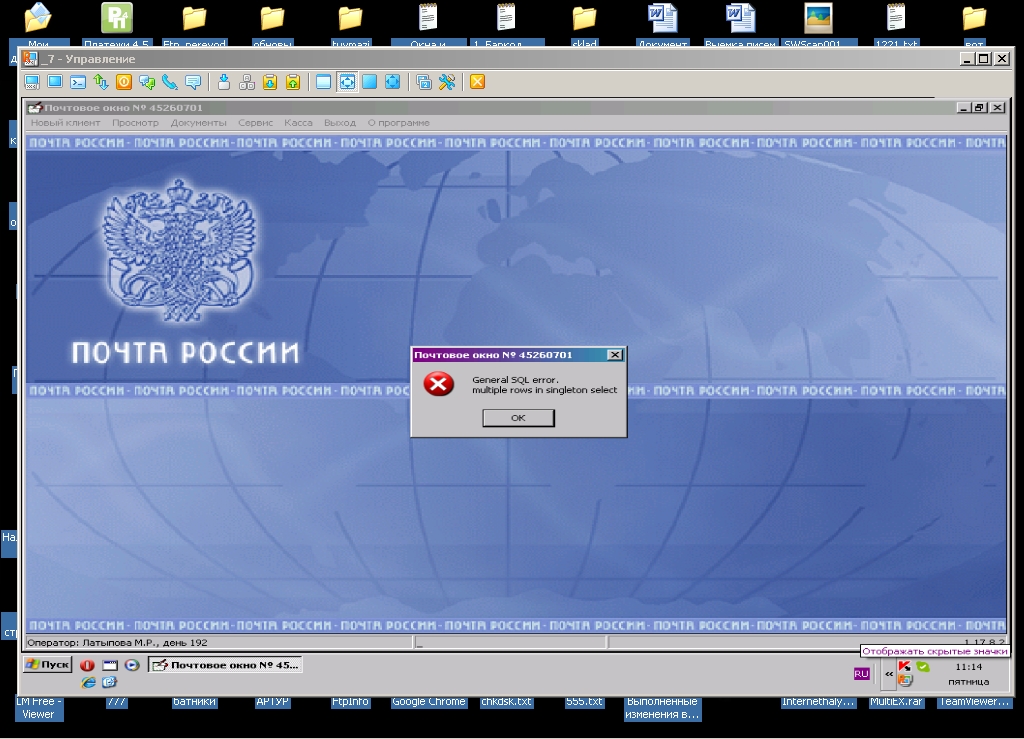The width and height of the screenshot is (1024, 739).
Task: Click the quick launch icon beside Internet Explorer
Action: click(110, 682)
